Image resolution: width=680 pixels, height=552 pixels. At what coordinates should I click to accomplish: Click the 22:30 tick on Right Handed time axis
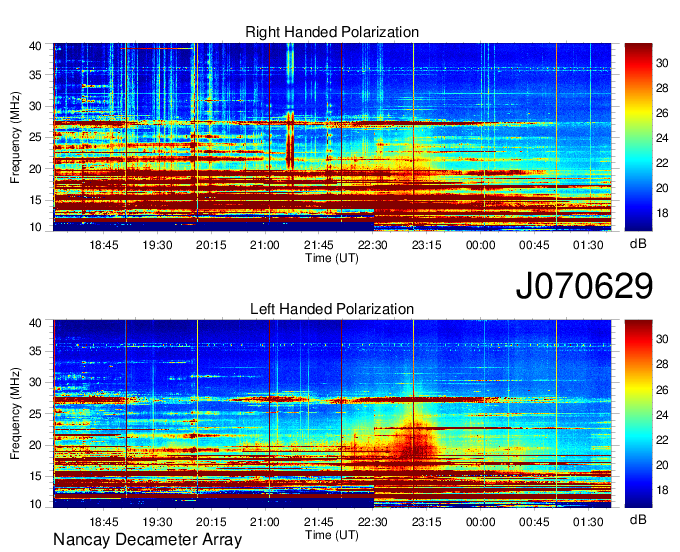373,245
